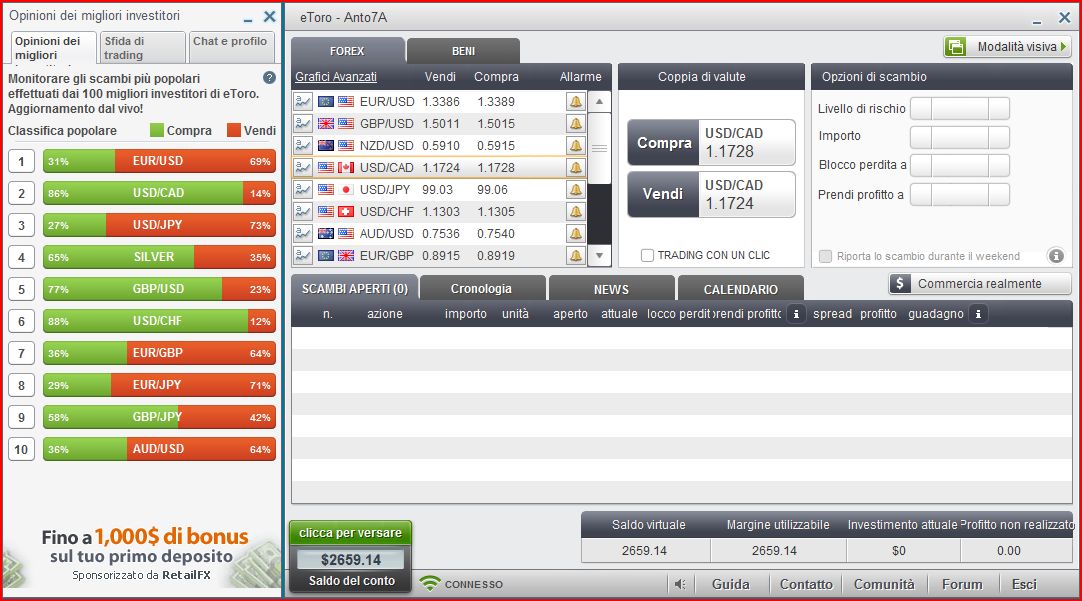This screenshot has height=601, width=1082.
Task: Open the chart icon for USD/CHF
Action: [x=303, y=212]
